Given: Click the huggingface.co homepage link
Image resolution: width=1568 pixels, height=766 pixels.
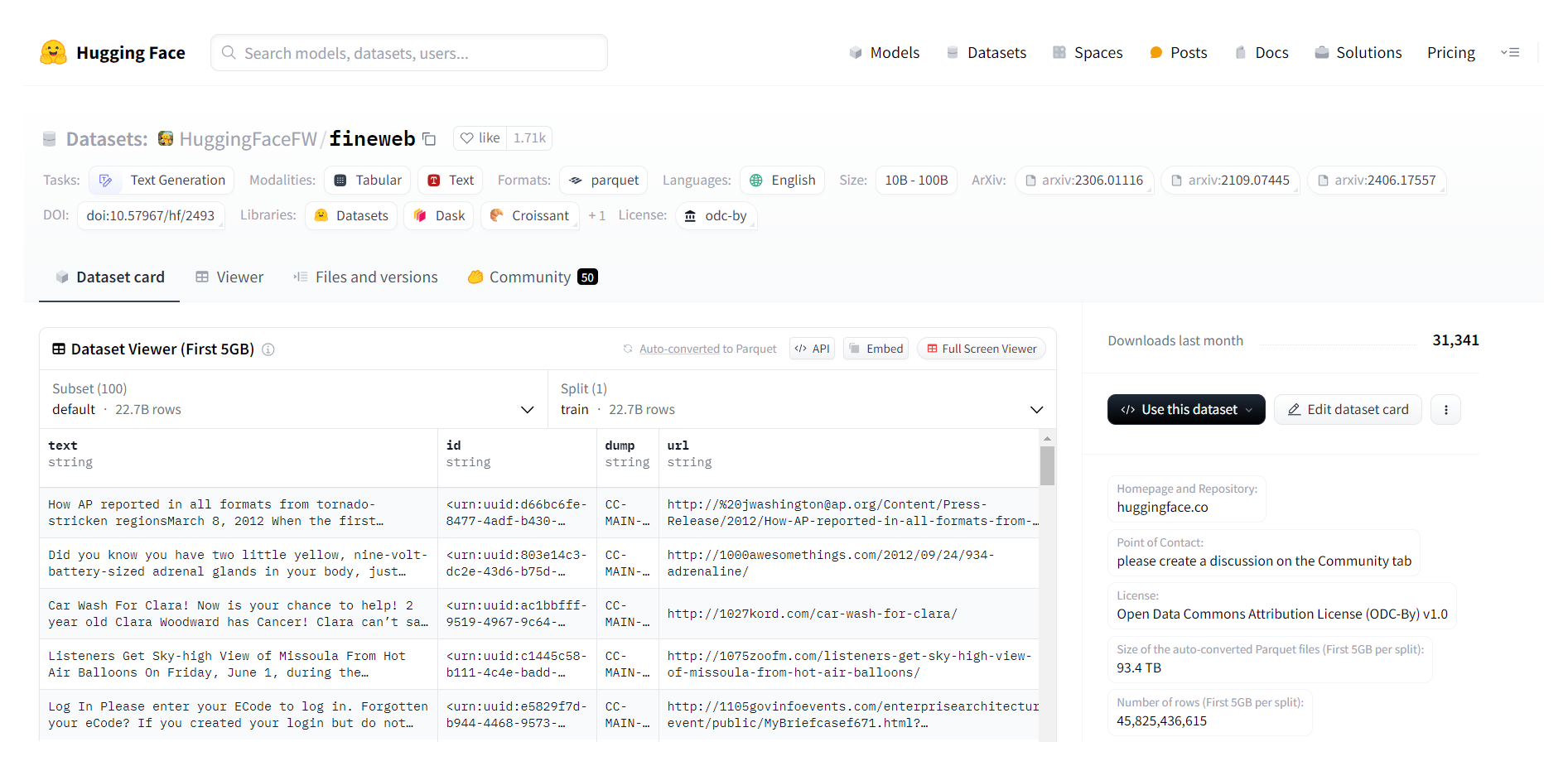Looking at the screenshot, I should [1162, 508].
